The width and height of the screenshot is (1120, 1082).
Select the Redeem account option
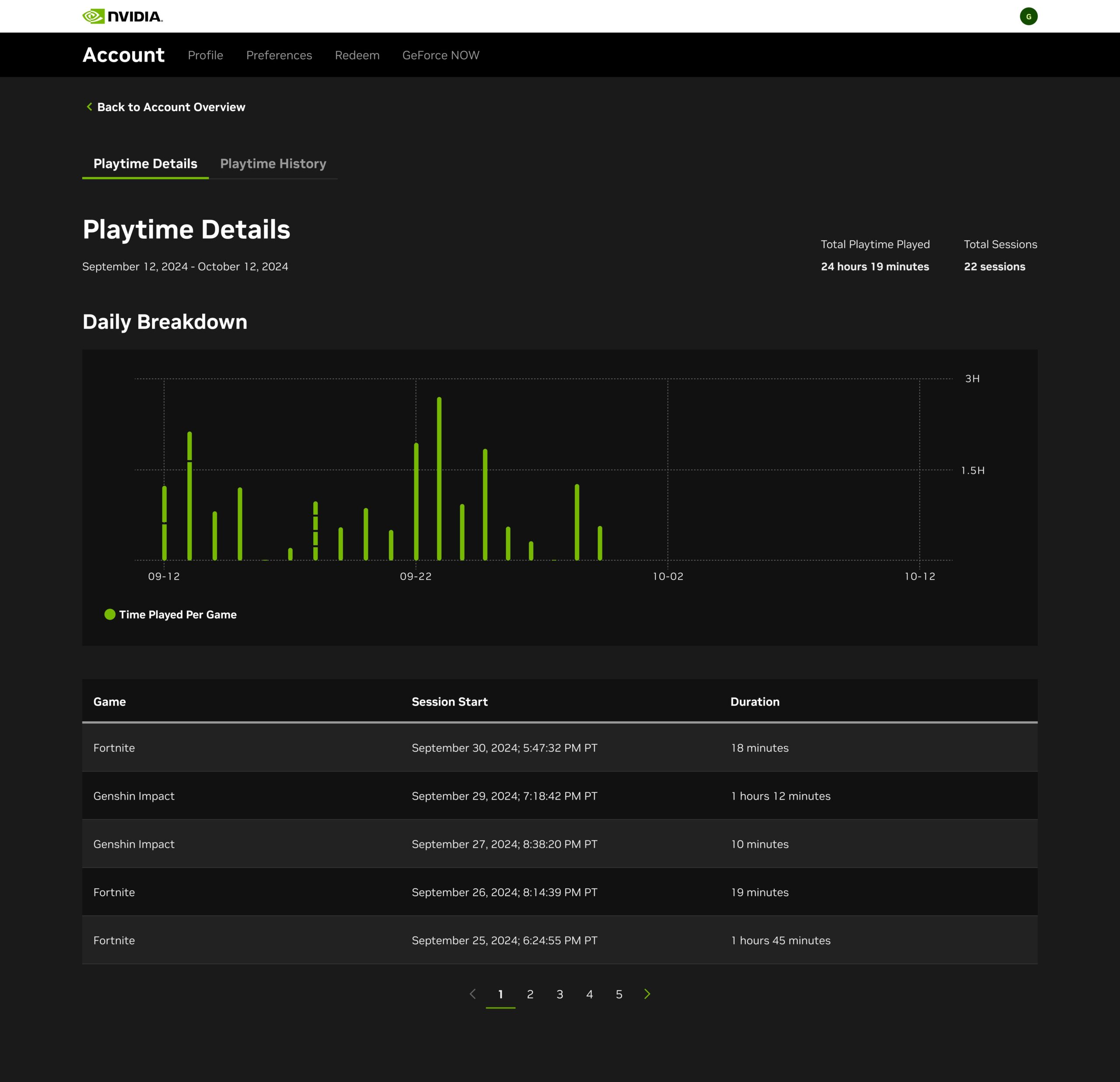coord(357,55)
